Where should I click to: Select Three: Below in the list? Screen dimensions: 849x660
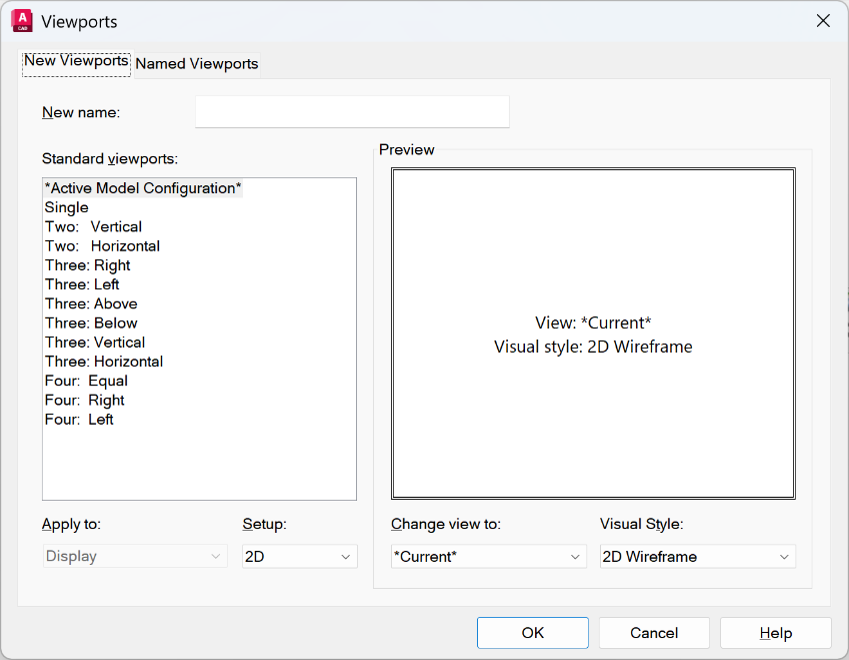[x=91, y=323]
